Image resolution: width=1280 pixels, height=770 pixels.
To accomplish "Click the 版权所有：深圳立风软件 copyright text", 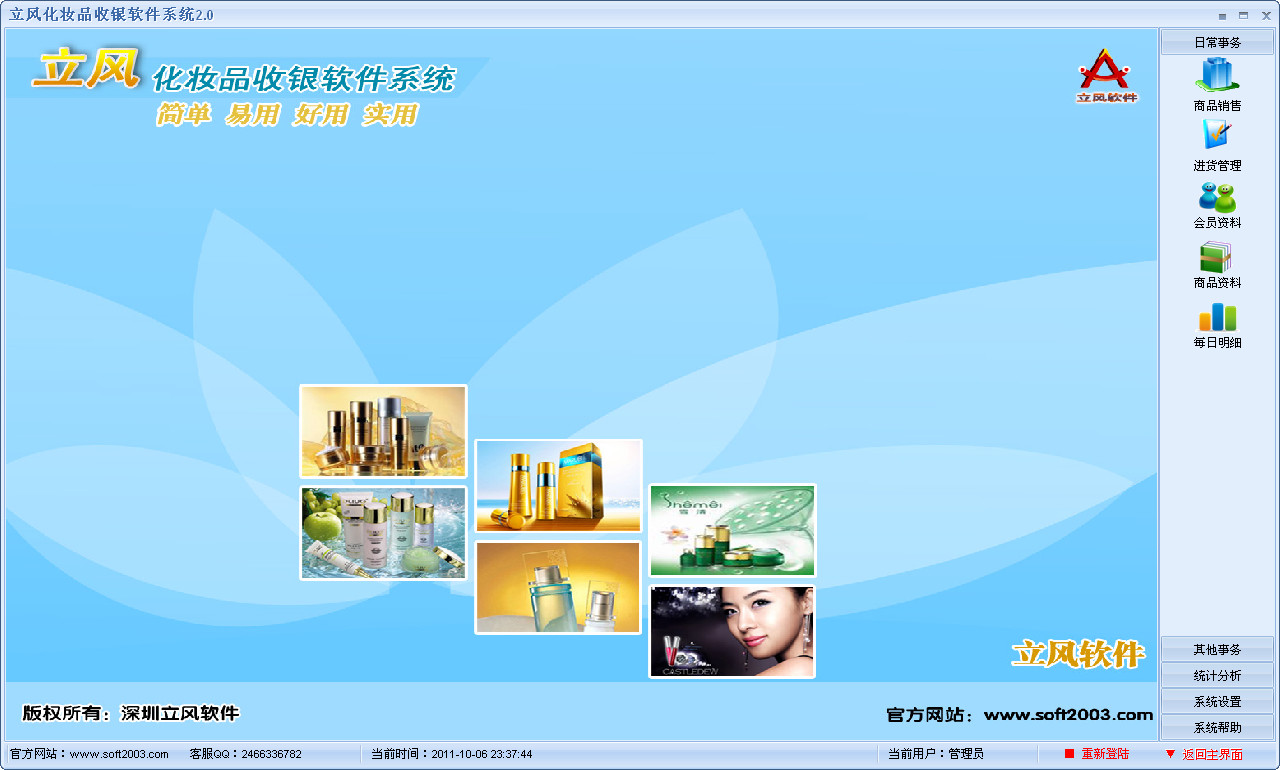I will (131, 713).
